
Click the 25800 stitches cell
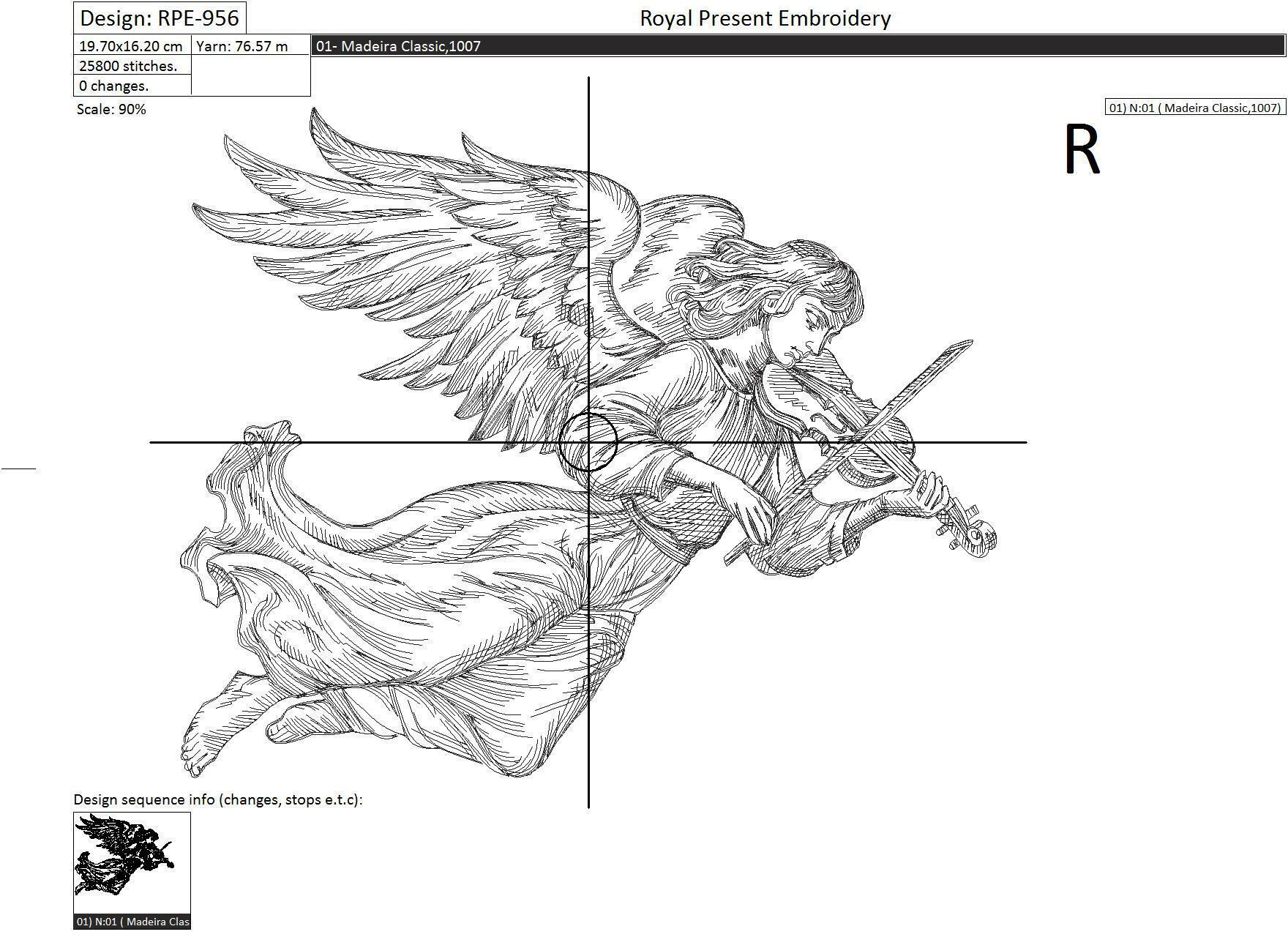point(129,66)
